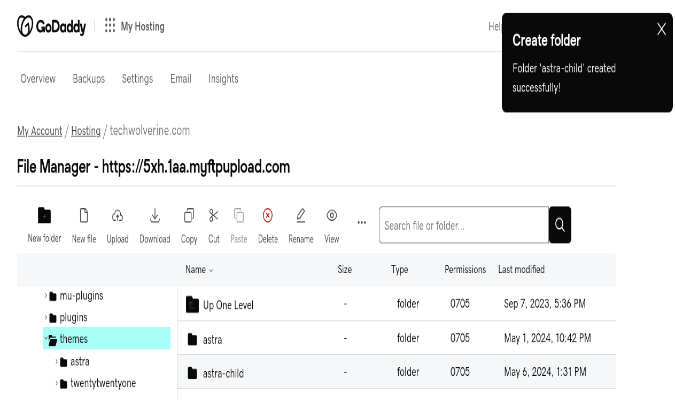Click the techwolverine.com breadcrumb text
The height and width of the screenshot is (400, 675).
(x=150, y=130)
